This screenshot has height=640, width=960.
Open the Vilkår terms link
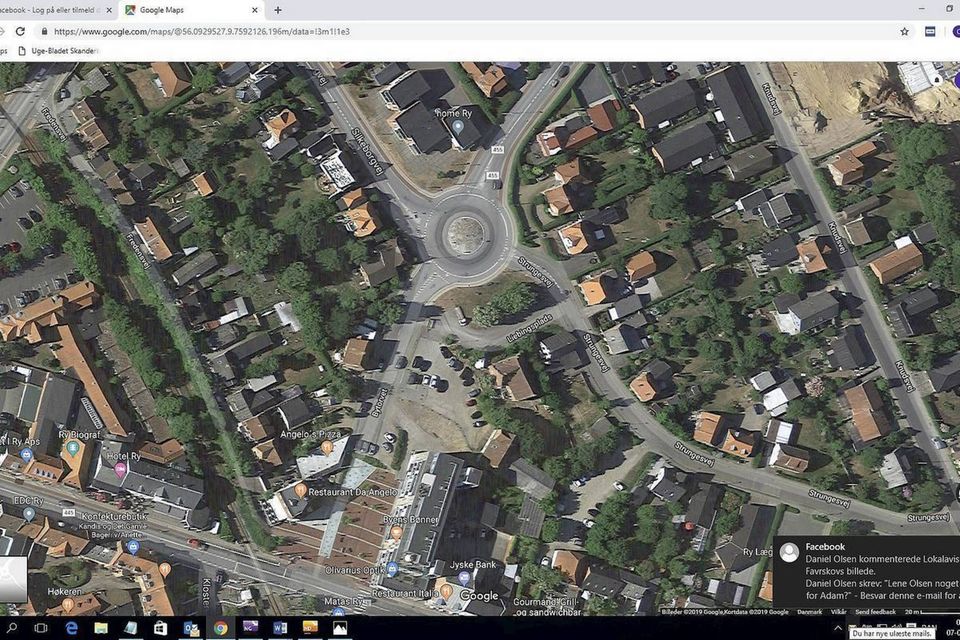(839, 612)
